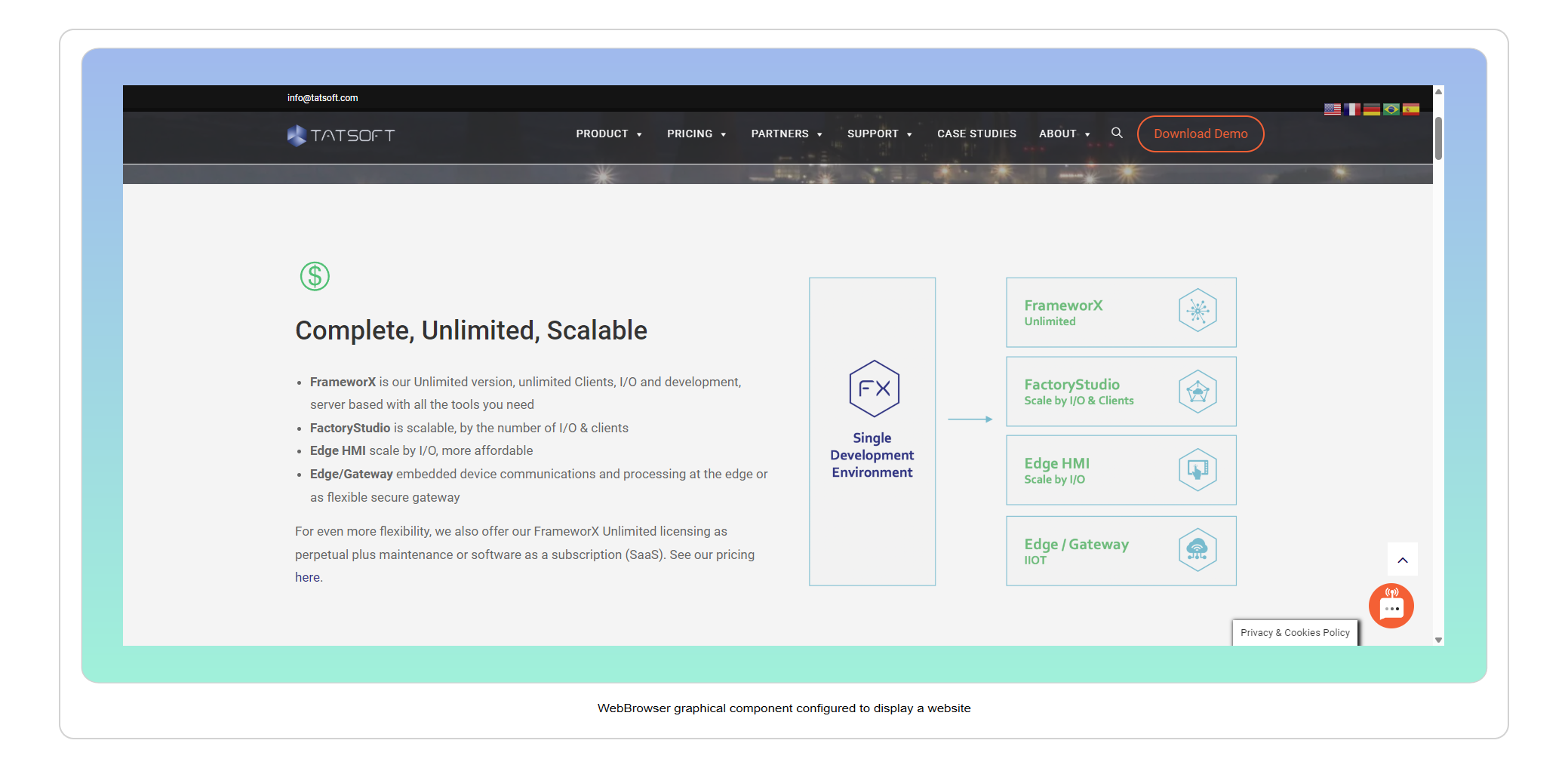Select the French flag language option
The image size is (1568, 768).
point(1351,109)
